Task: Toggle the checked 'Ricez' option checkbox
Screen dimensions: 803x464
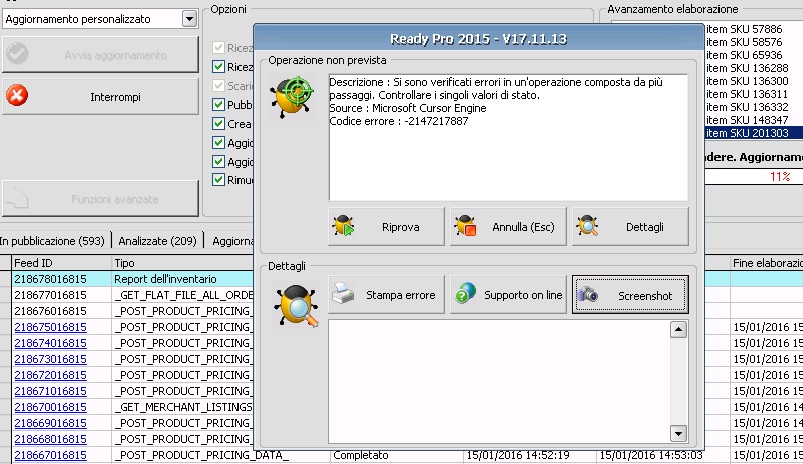Action: coord(219,67)
